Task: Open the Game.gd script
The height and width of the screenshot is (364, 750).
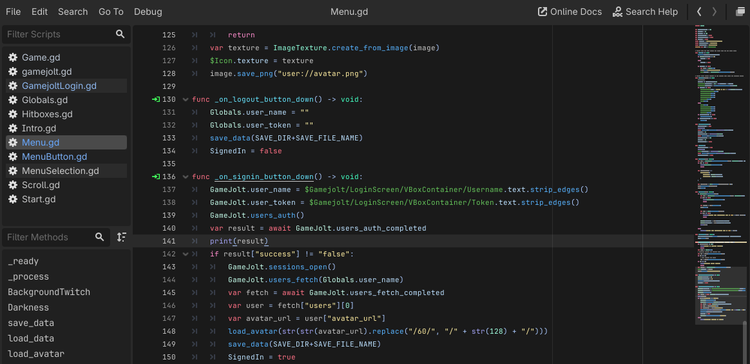Action: click(x=66, y=57)
